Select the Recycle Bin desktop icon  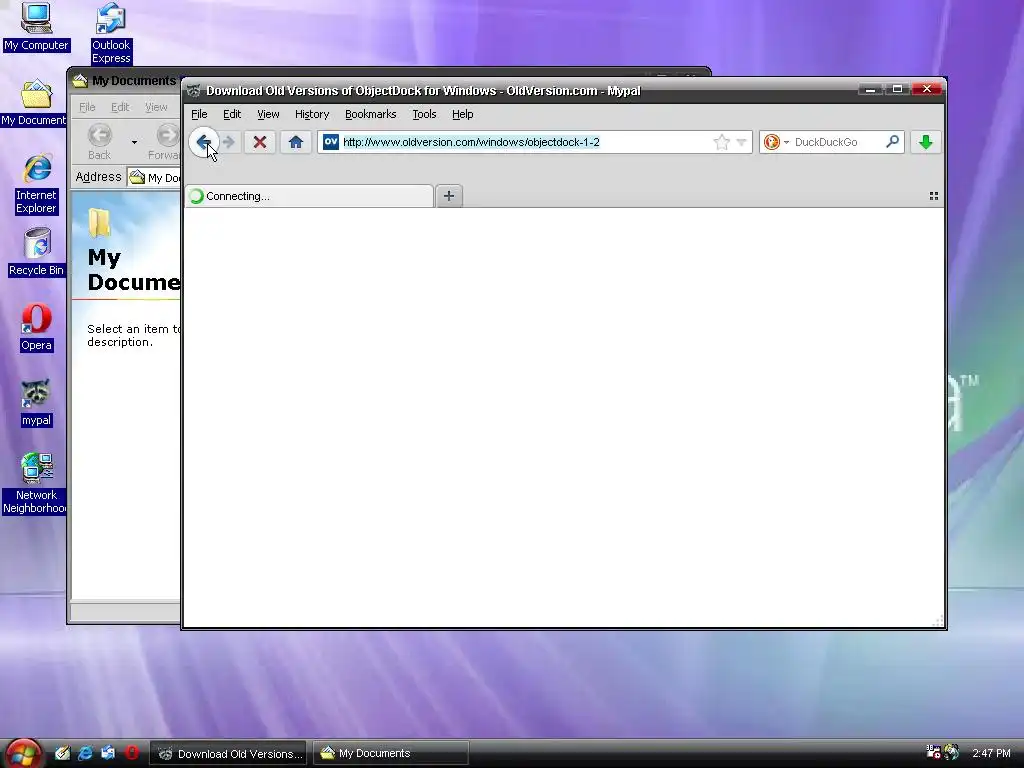tap(37, 253)
